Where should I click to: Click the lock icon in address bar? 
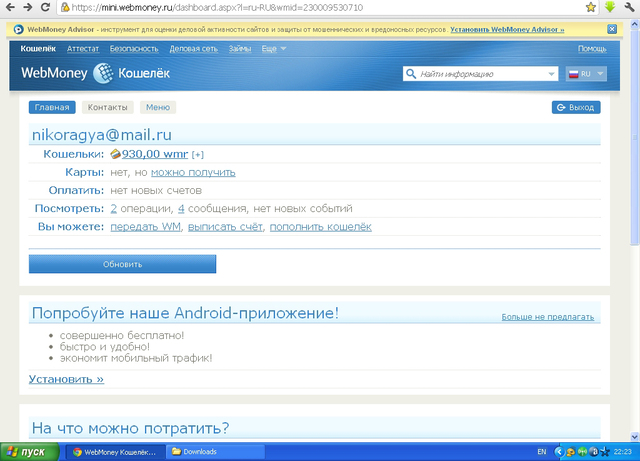click(x=64, y=7)
